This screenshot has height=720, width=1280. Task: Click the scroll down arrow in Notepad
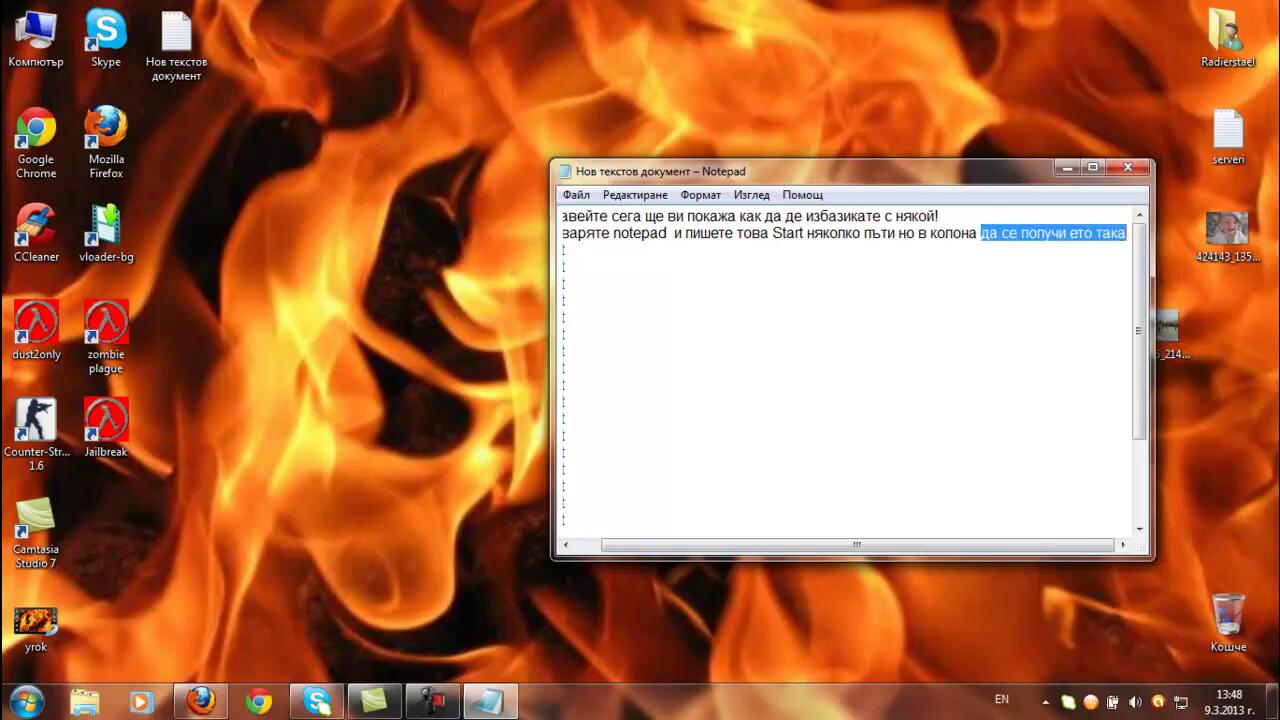1139,529
